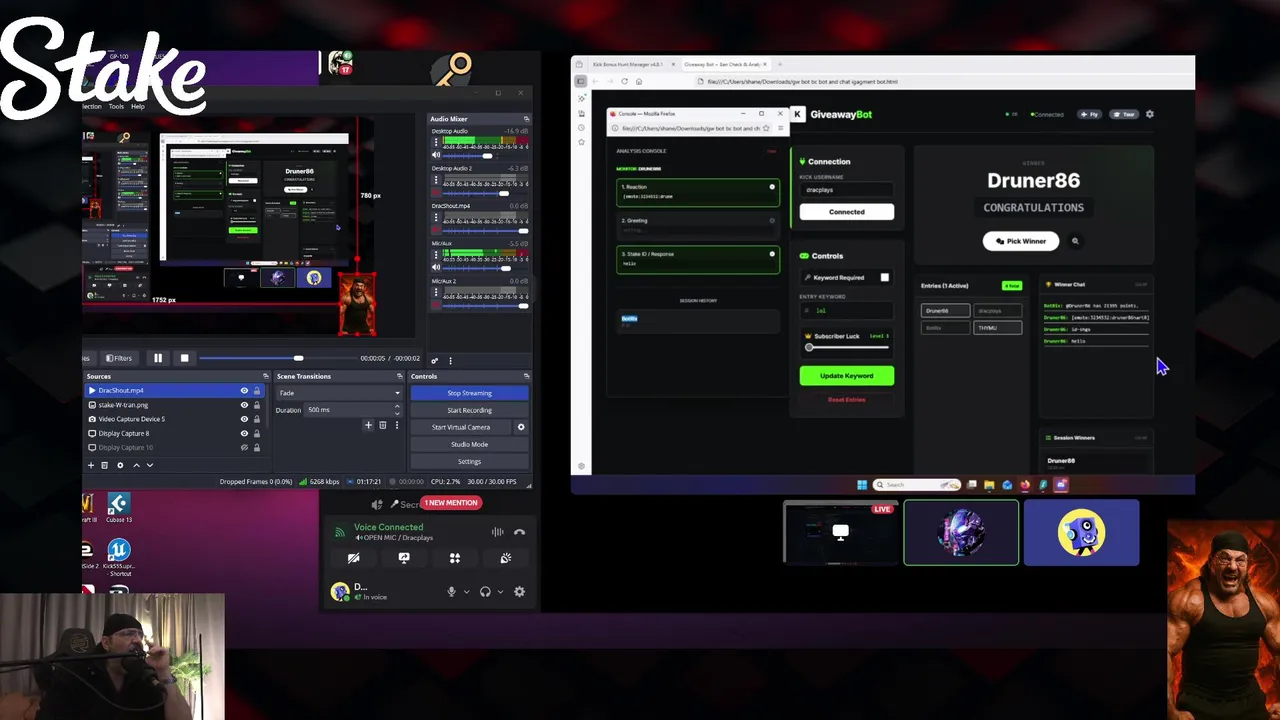Click Start Recording button
This screenshot has height=720, width=1280.
coord(469,410)
